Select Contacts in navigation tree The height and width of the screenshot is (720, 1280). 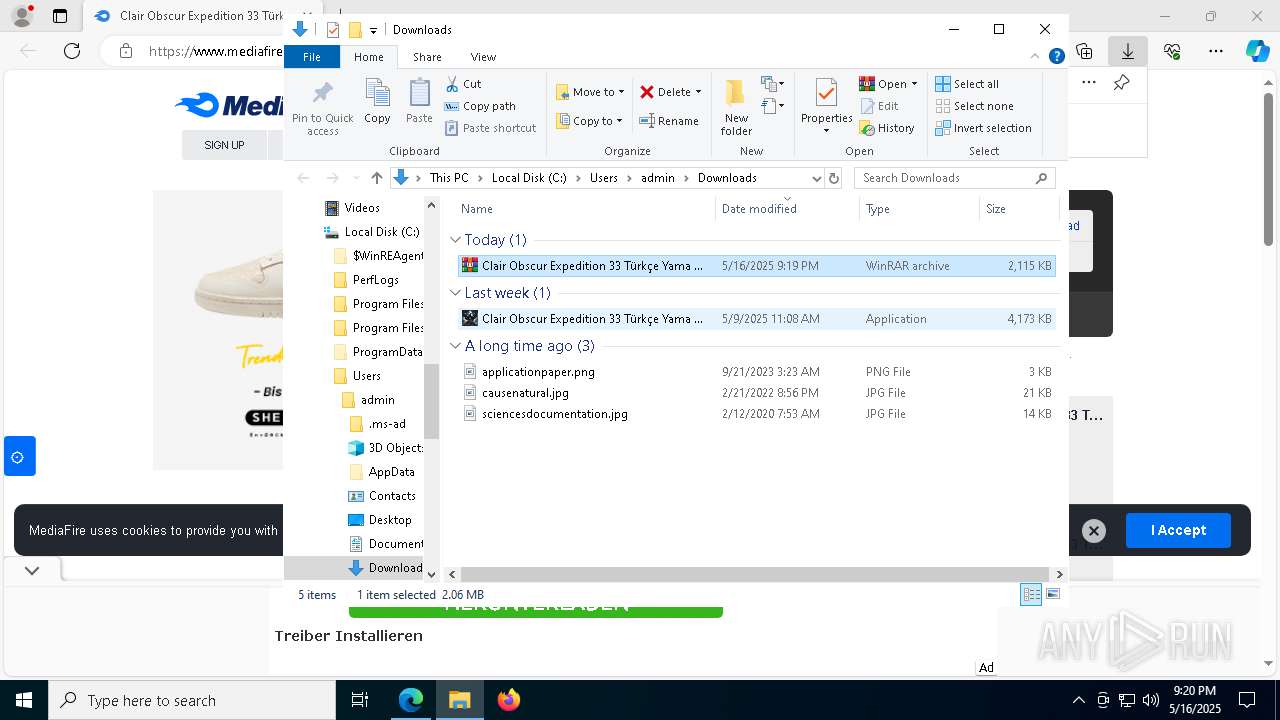pyautogui.click(x=392, y=496)
